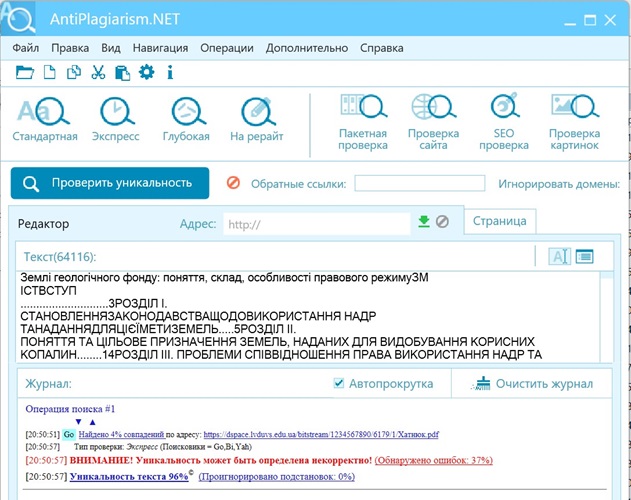Click Проверить уникальность button
Image resolution: width=631 pixels, height=500 pixels.
(110, 183)
